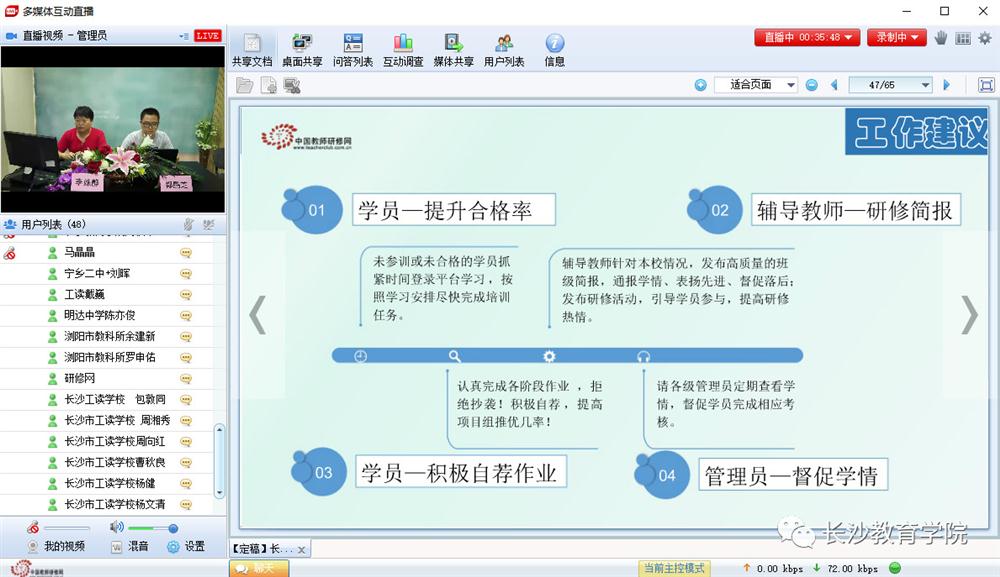Open the 互动调查 interactive survey

[403, 50]
